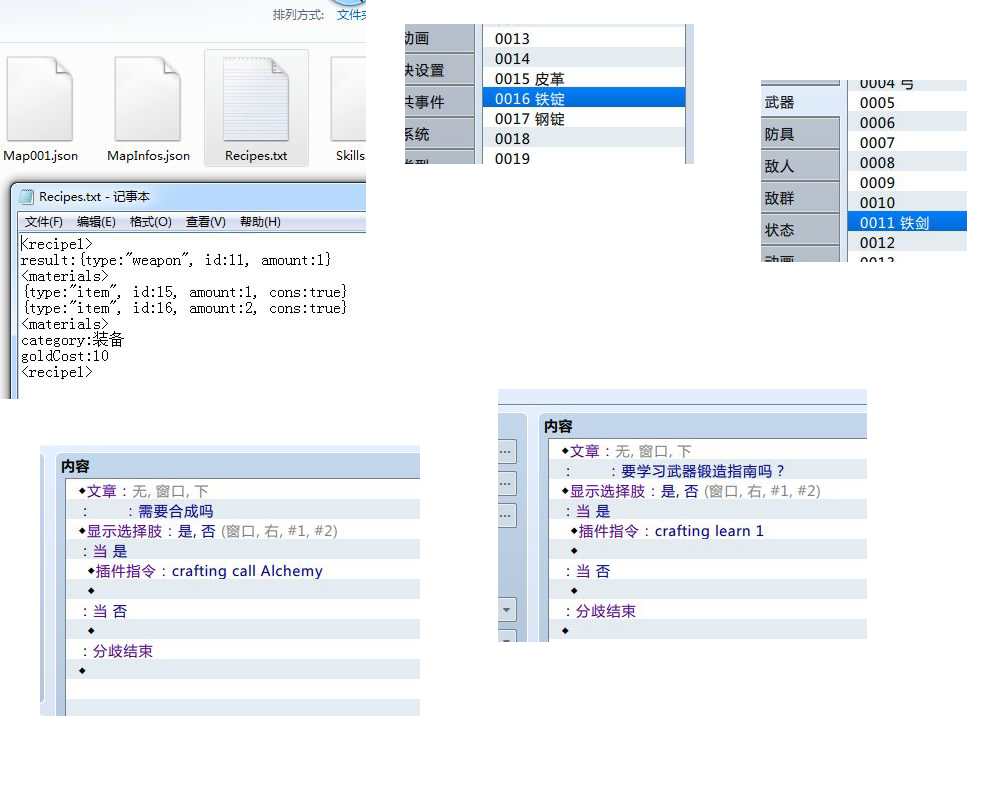This screenshot has height=800, width=1000.
Task: Open the 查看(V) menu in Notepad
Action: click(205, 221)
